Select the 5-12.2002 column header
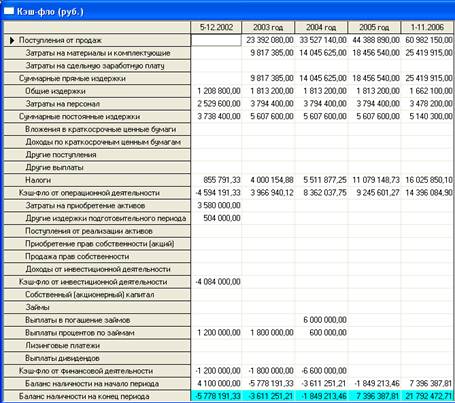Screen dimensions: 455x403 [216, 27]
